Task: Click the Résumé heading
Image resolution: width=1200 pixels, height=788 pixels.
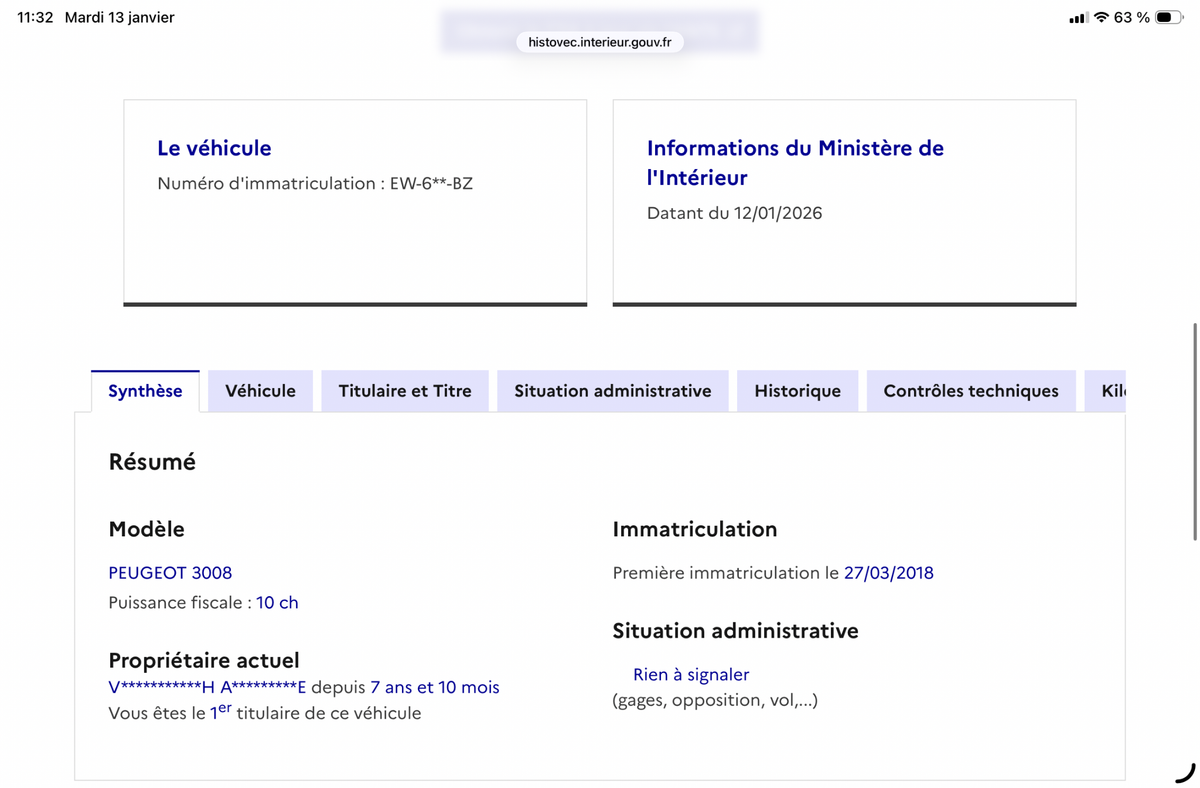Action: point(152,462)
